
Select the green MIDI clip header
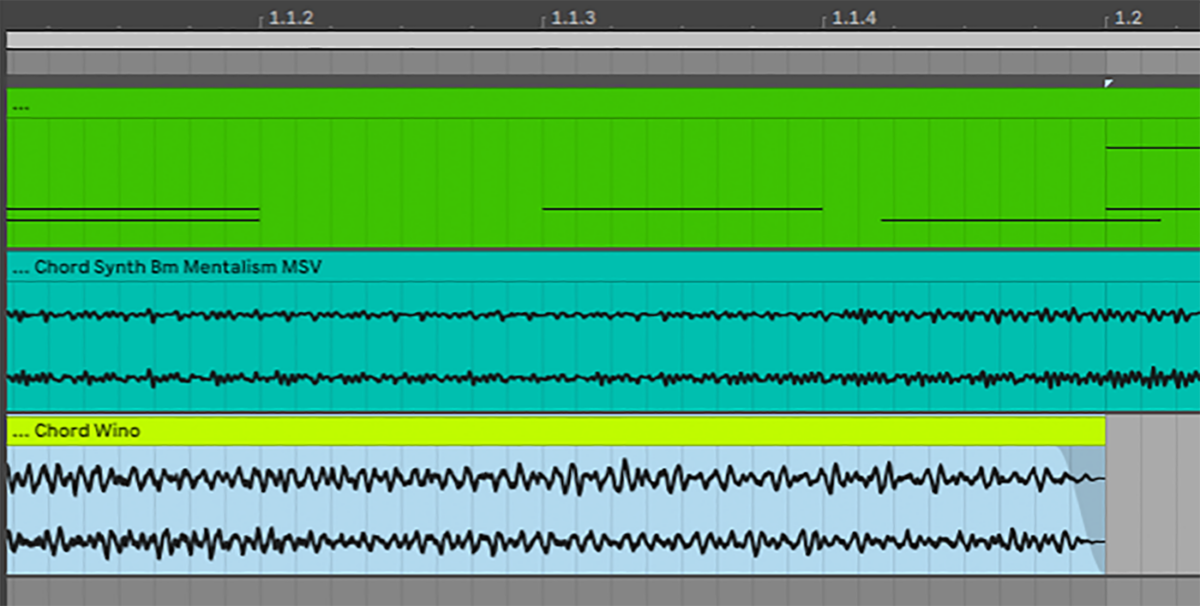tap(603, 104)
